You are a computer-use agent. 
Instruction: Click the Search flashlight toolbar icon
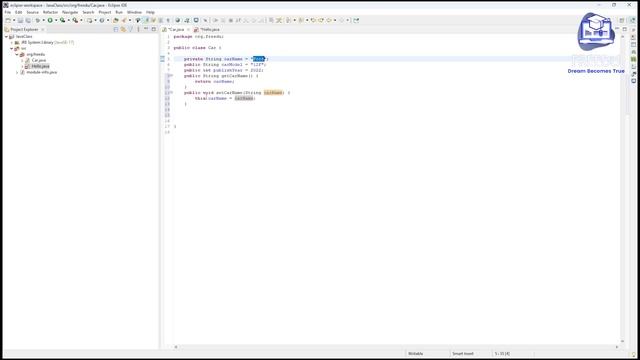[x=124, y=20]
